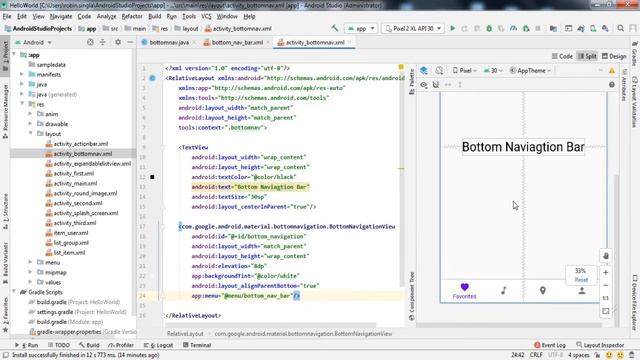Open the Palette side tab
Screen dimensions: 640x360
411,82
